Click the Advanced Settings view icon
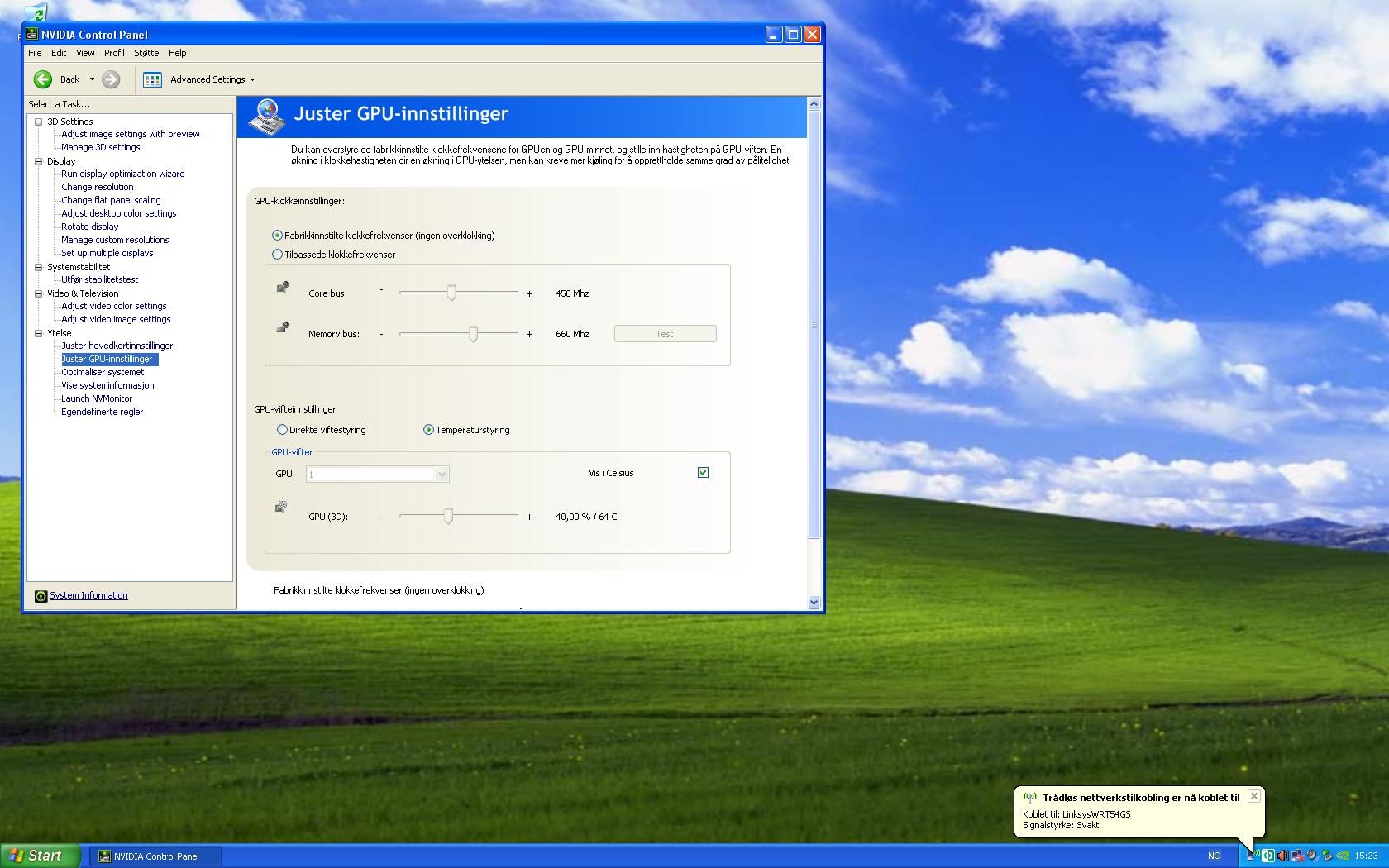 [152, 79]
